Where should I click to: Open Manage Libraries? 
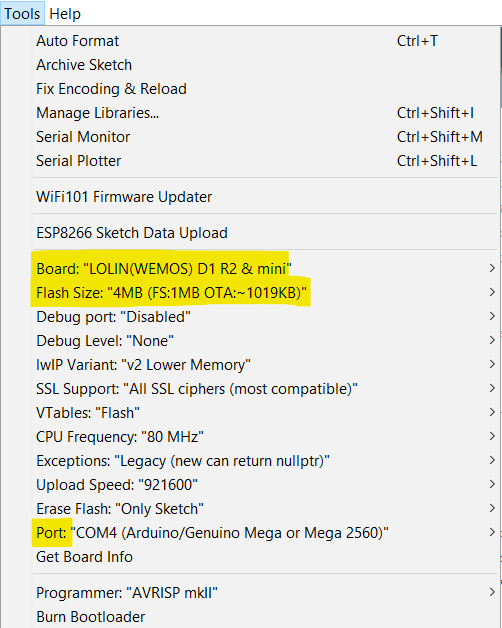(265, 113)
